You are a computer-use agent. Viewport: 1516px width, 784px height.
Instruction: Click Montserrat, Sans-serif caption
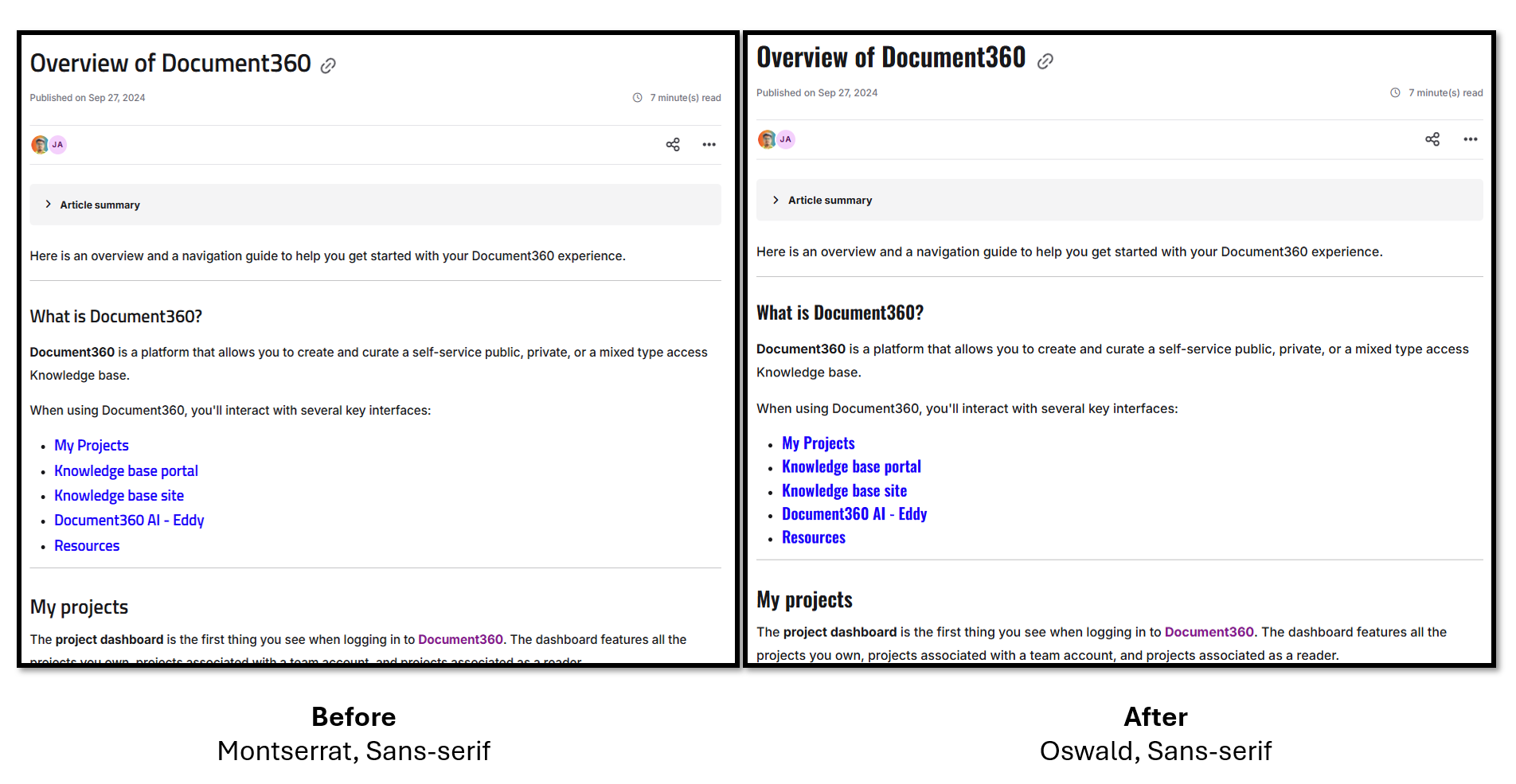tap(354, 751)
